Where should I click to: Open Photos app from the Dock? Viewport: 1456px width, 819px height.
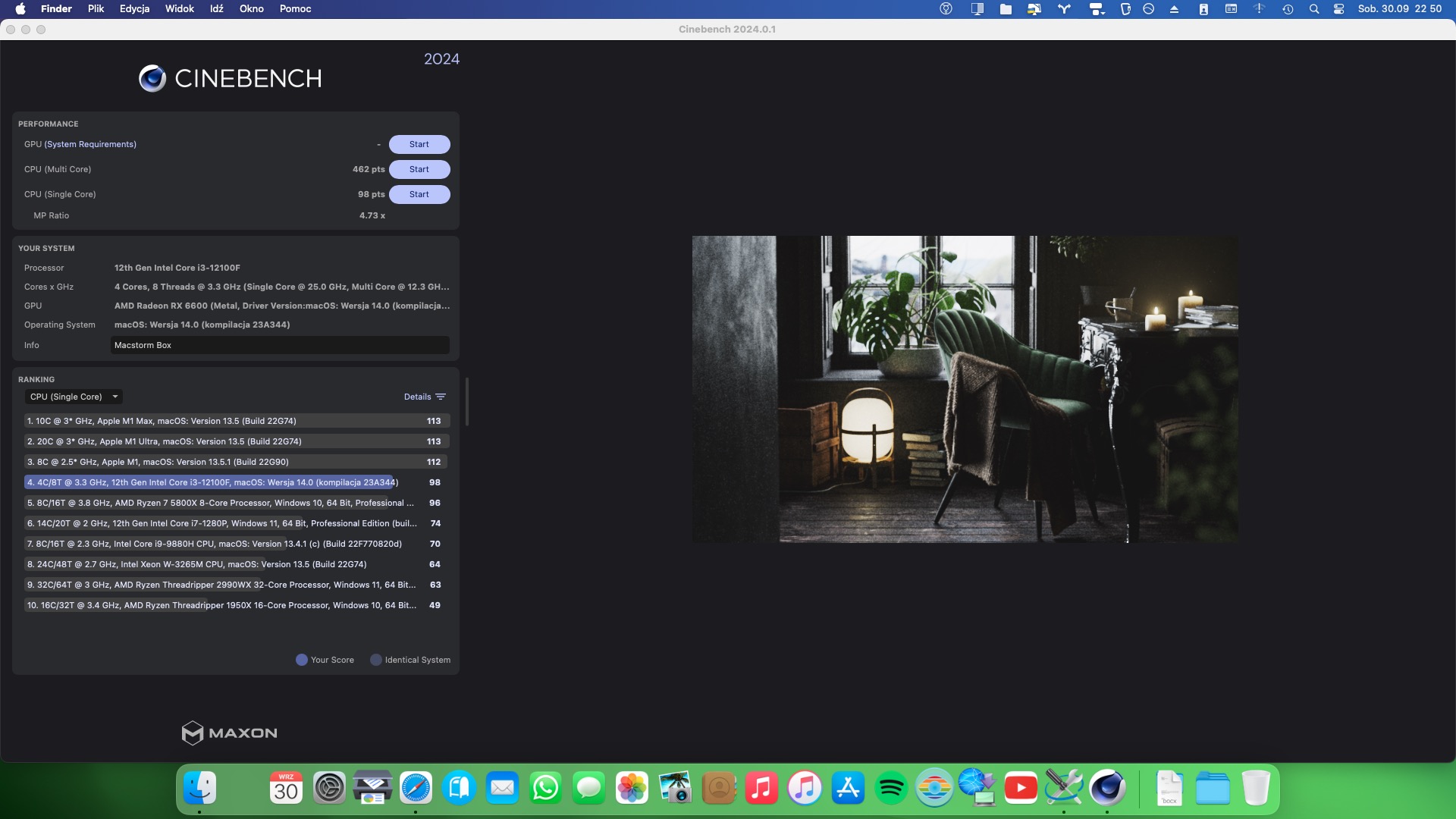tap(632, 788)
